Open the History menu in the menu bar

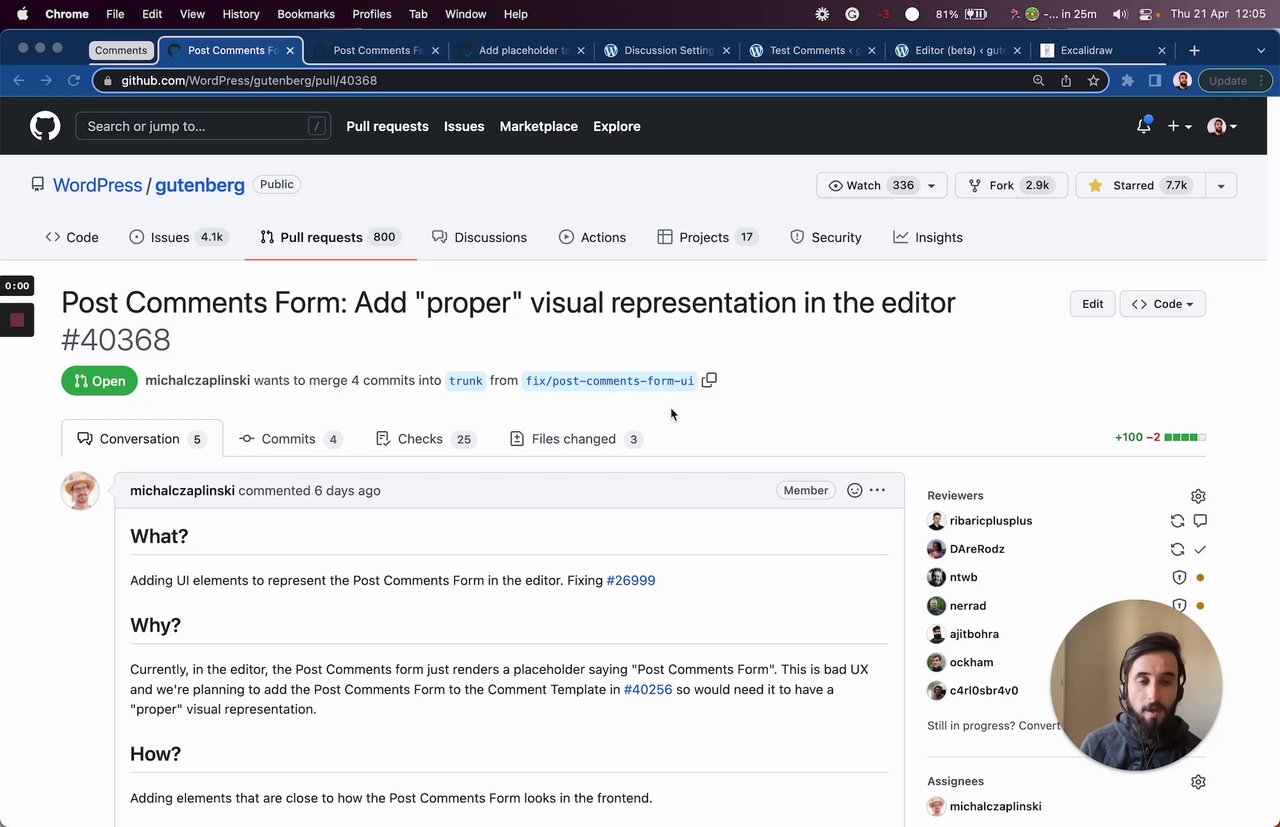[241, 14]
